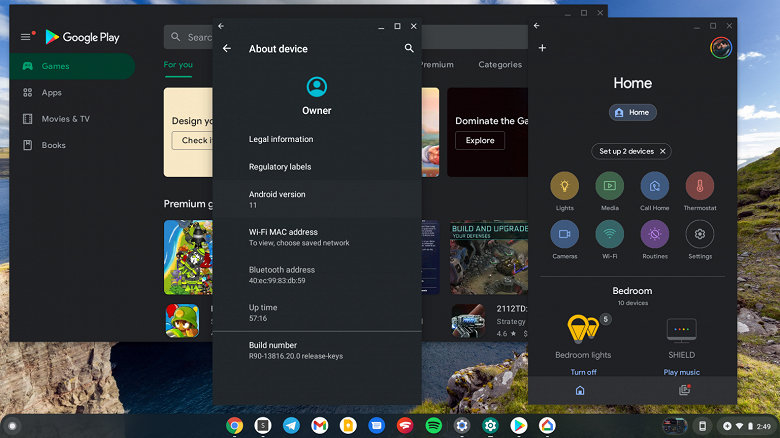780x438 pixels.
Task: Open the account avatar in Google Home
Action: 720,48
